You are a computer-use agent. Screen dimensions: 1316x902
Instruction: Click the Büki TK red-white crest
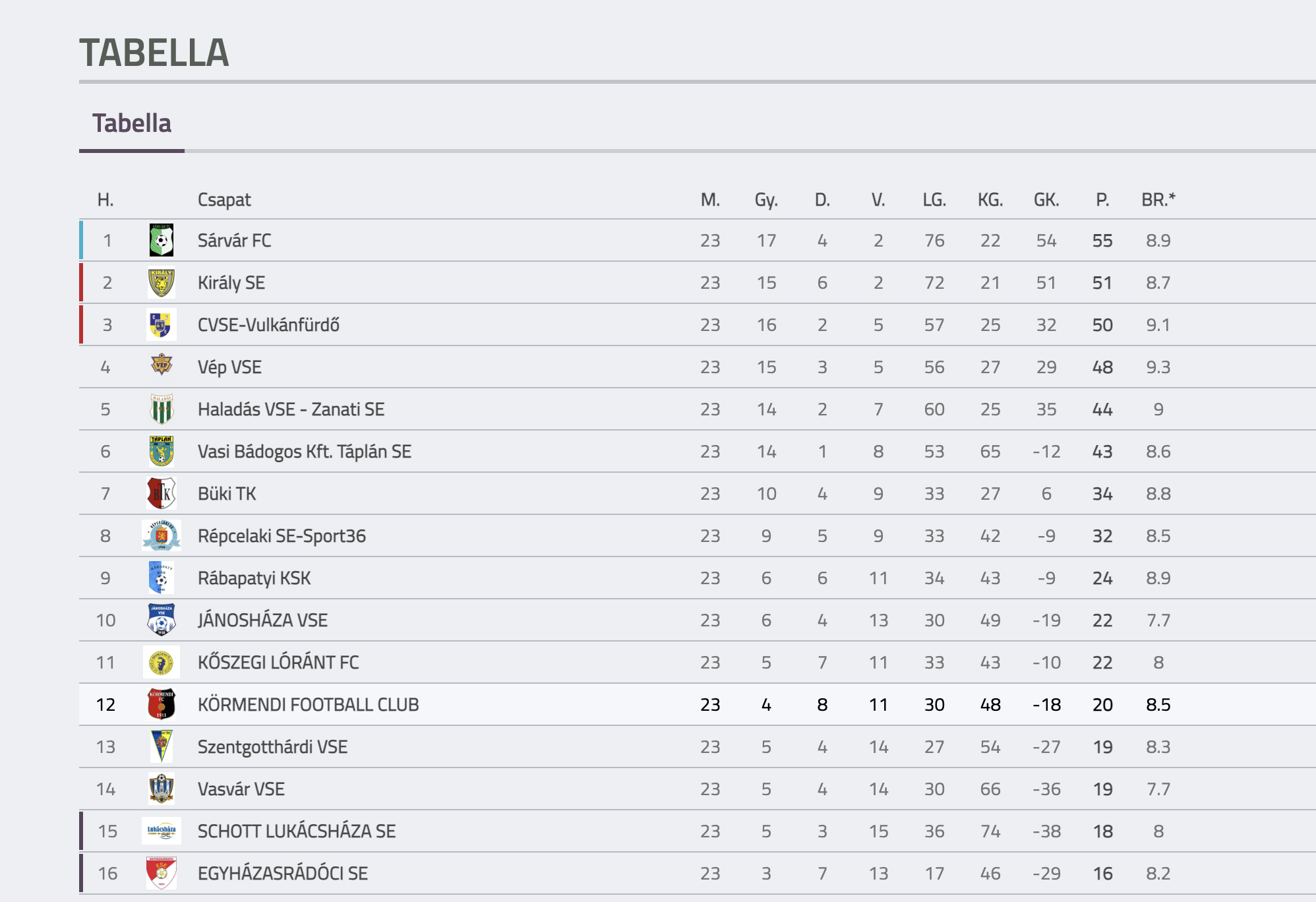(162, 494)
